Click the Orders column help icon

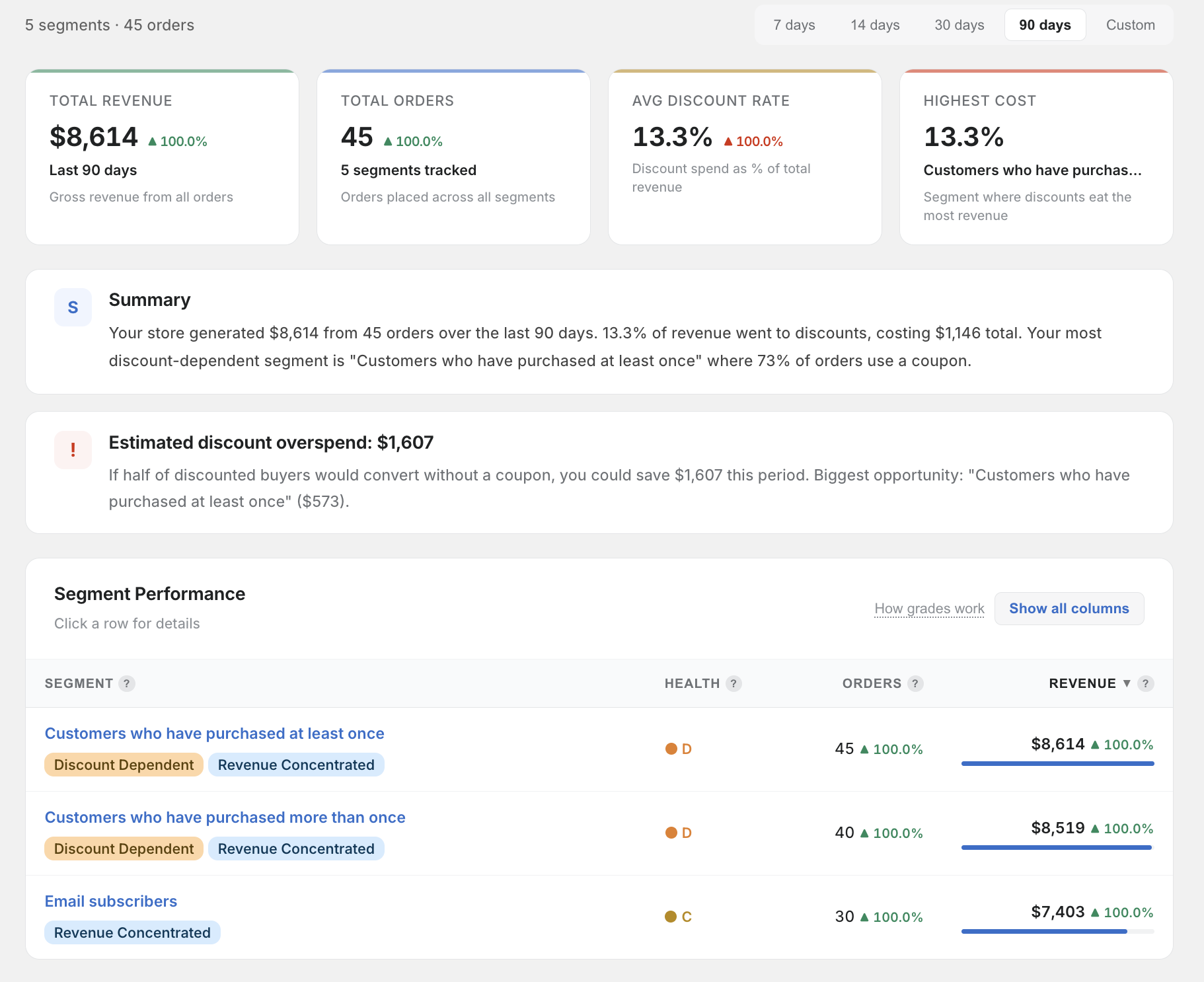click(915, 683)
